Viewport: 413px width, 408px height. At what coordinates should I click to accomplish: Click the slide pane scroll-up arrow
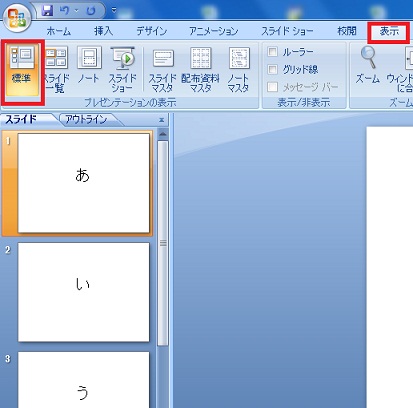tap(163, 134)
